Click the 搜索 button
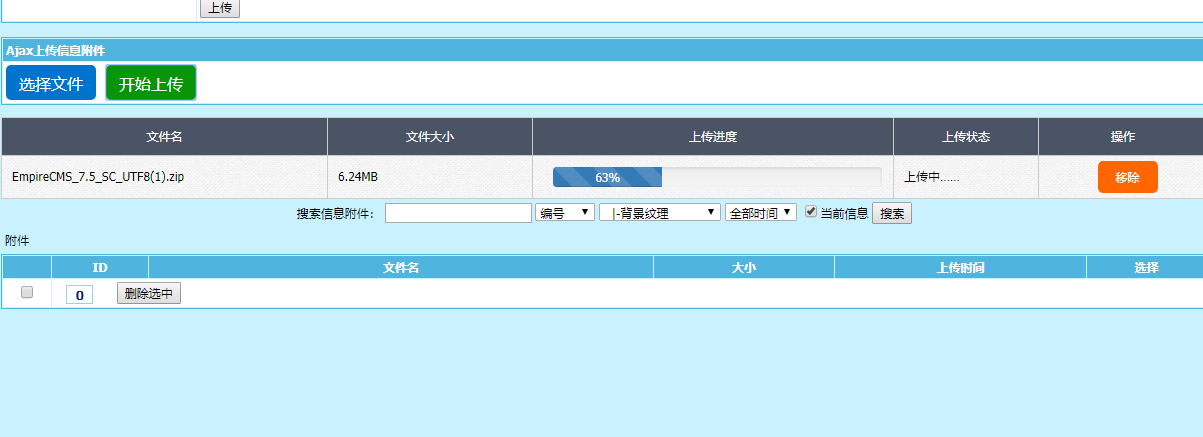1203x437 pixels. [x=892, y=213]
